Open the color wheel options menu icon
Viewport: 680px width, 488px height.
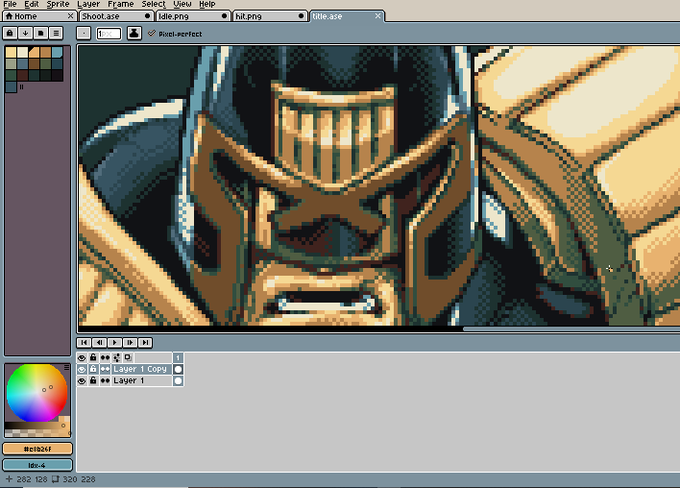coord(66,367)
